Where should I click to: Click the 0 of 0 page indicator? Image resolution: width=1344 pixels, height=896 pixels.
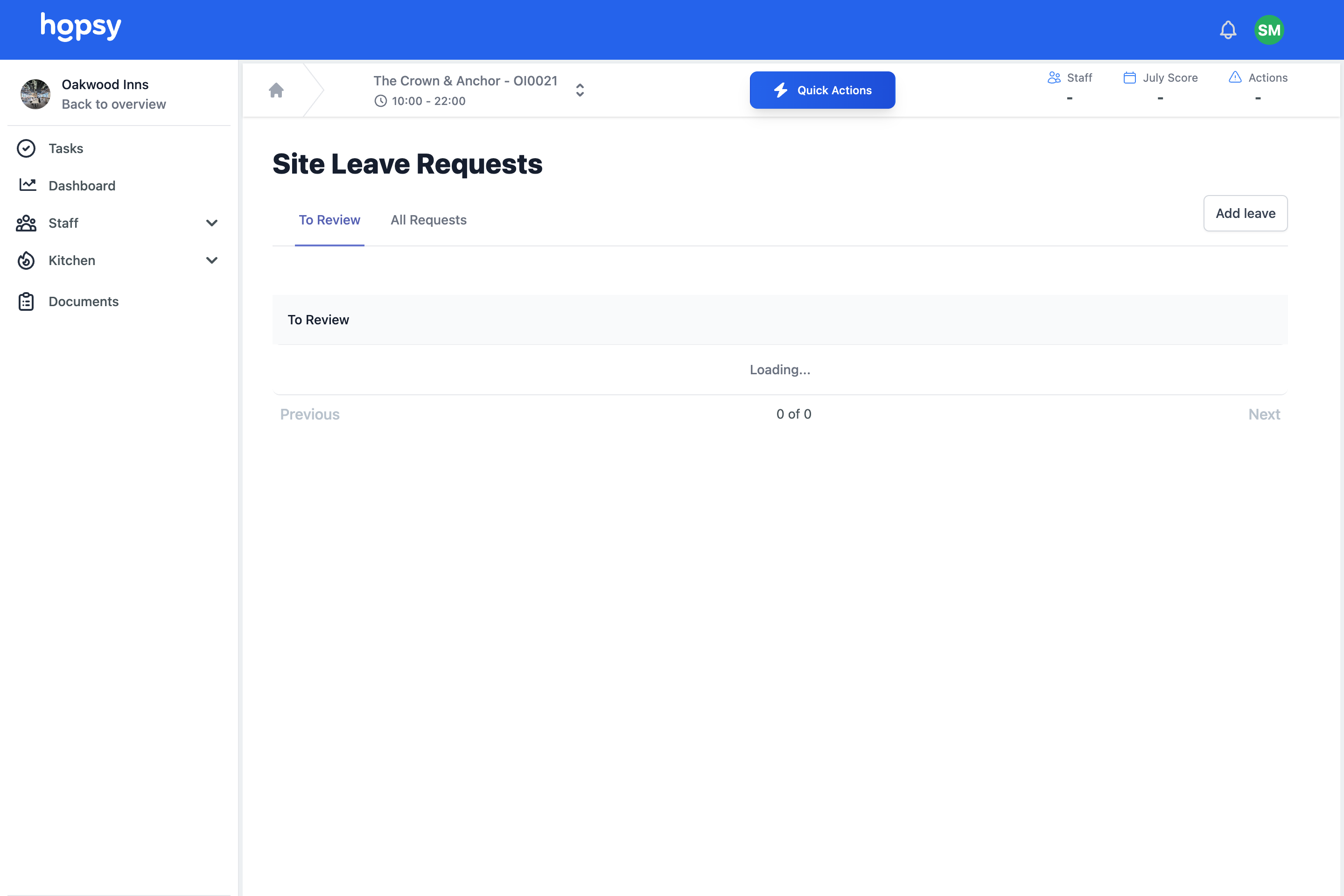pyautogui.click(x=794, y=414)
